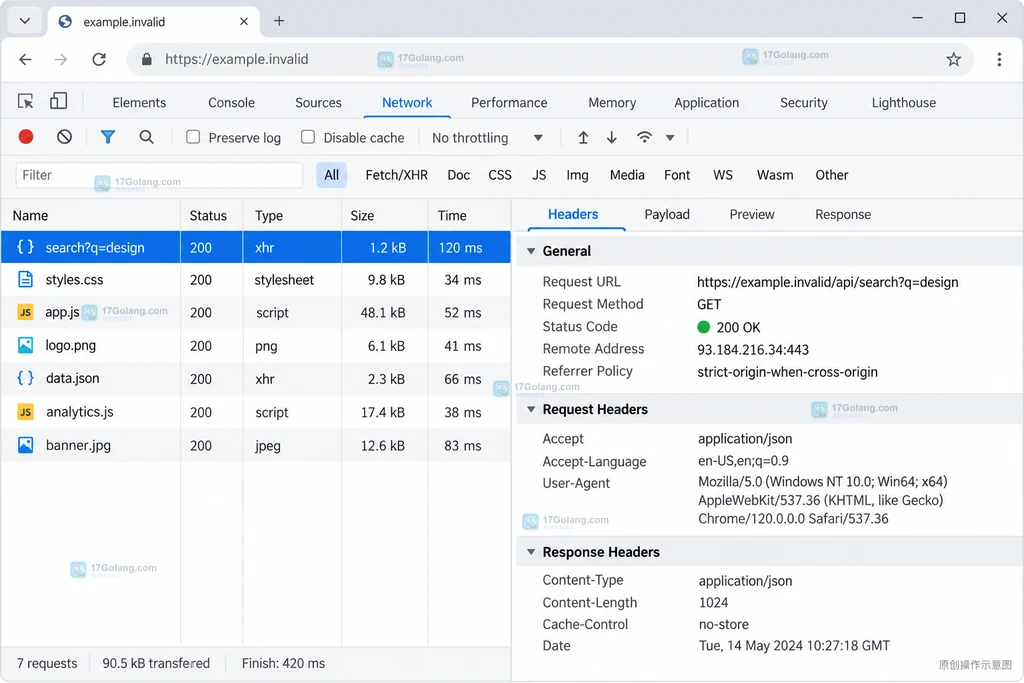Image resolution: width=1024 pixels, height=683 pixels.
Task: Activate the inspect element picker icon
Action: tap(25, 101)
